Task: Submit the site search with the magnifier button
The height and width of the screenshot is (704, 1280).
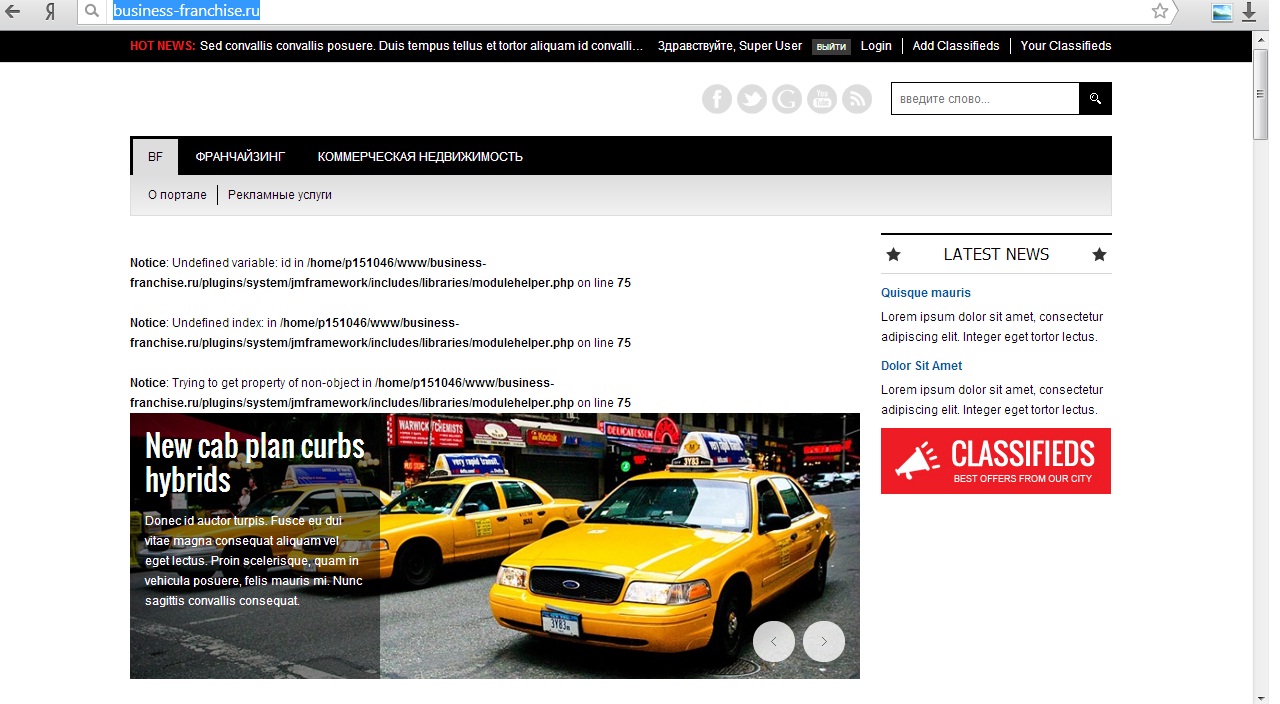Action: 1095,99
